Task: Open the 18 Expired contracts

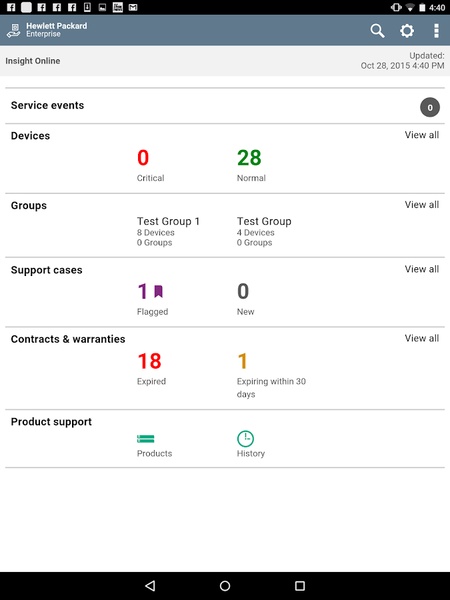Action: (x=151, y=368)
